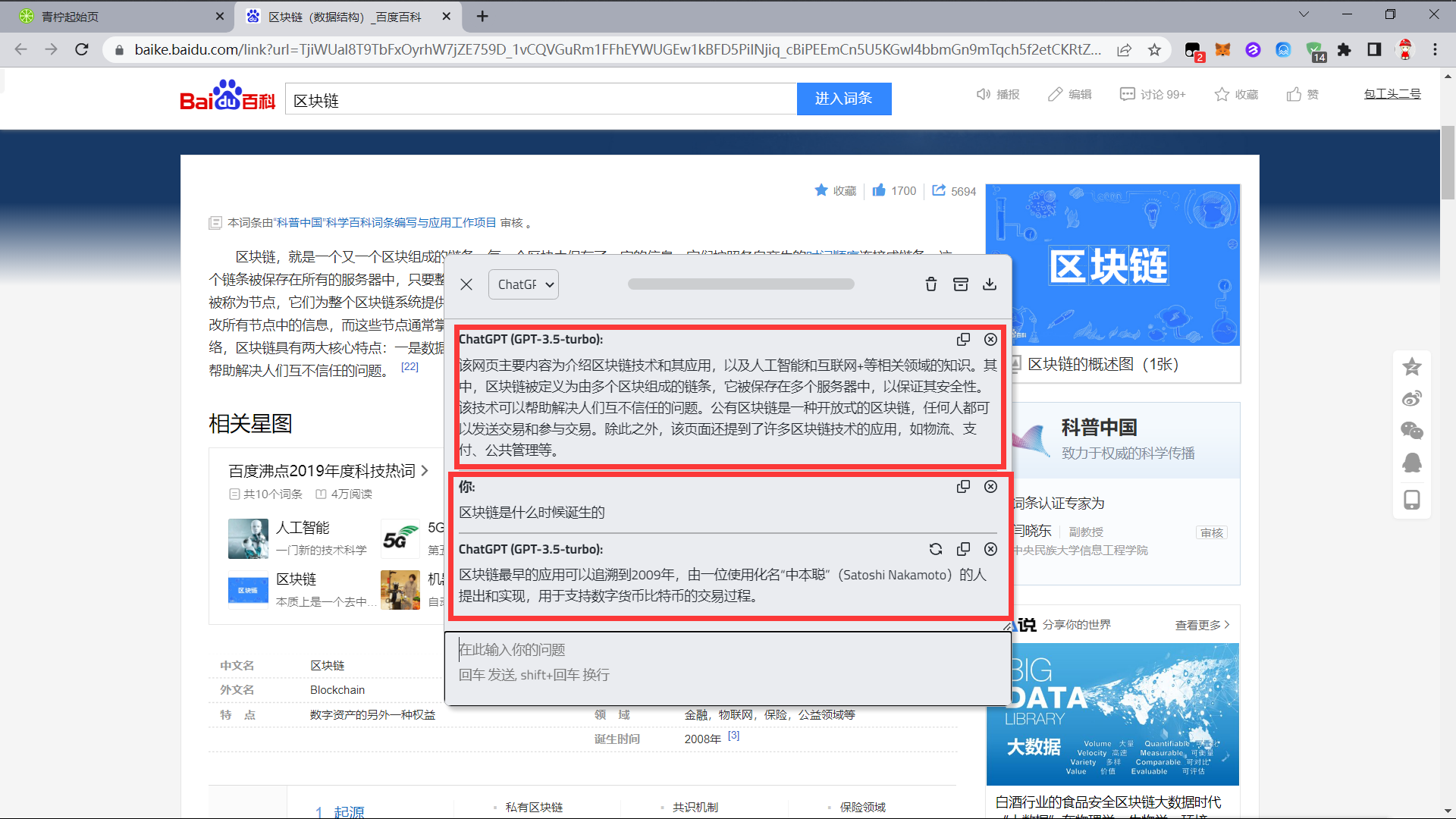
Task: Toggle the browser side panel
Action: coord(1374,49)
